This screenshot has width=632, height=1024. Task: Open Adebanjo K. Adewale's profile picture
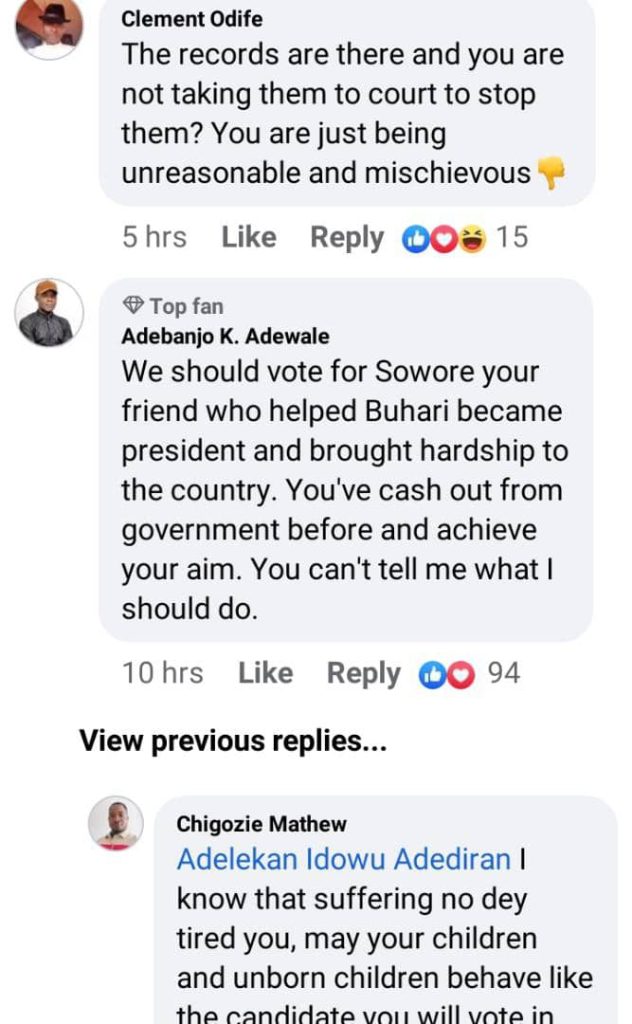[49, 312]
